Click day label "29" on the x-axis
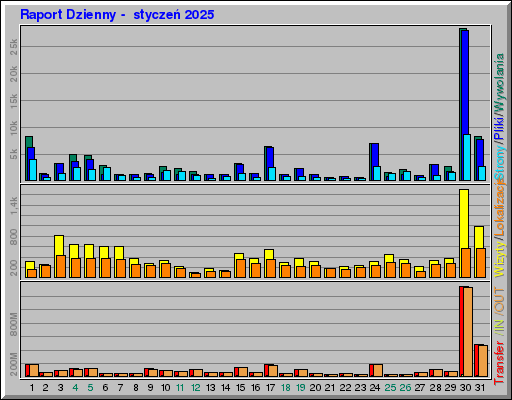512x400 pixels. click(450, 388)
